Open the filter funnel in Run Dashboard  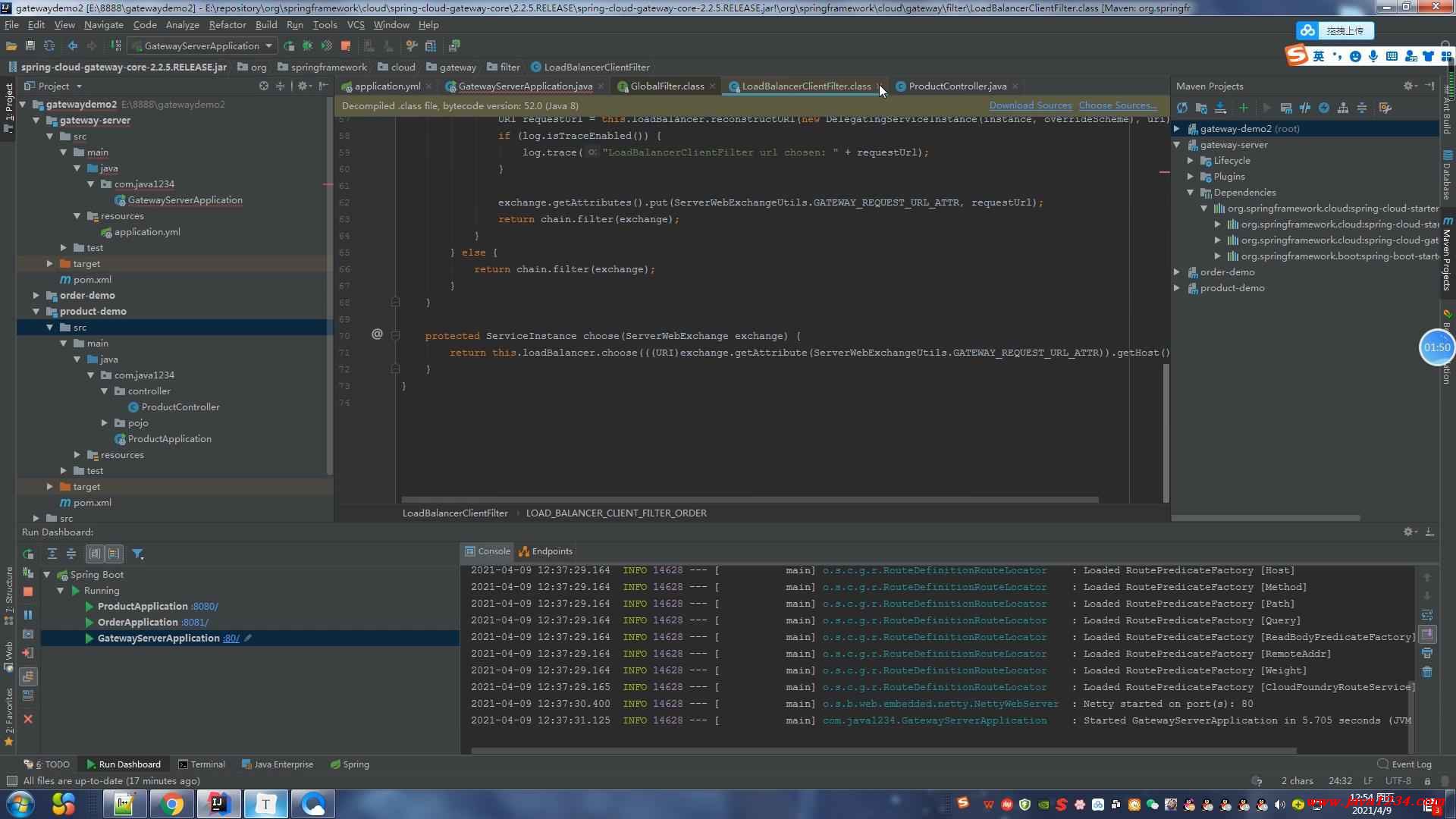(x=138, y=554)
